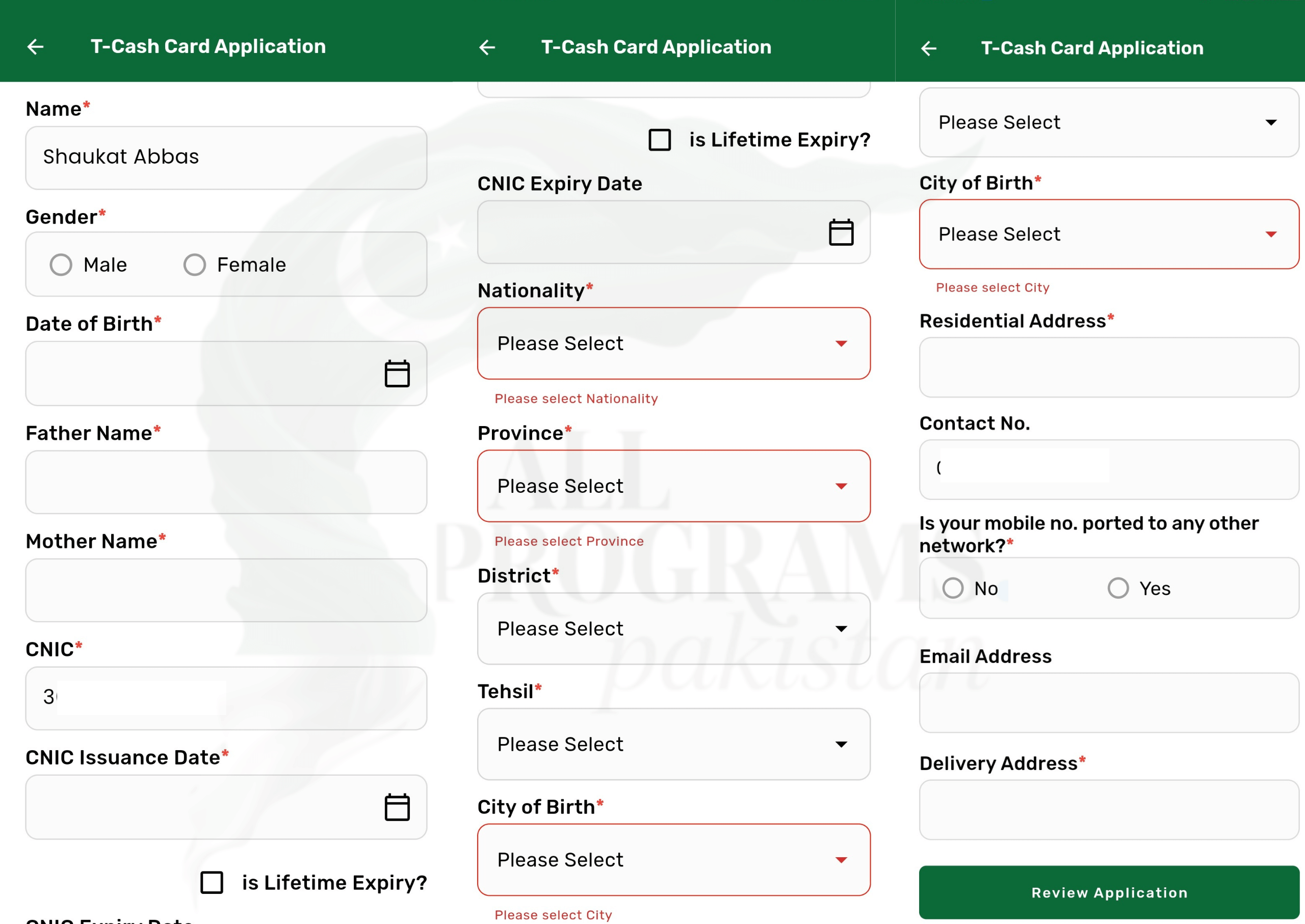Click the Father Name input field
The image size is (1305, 924).
pos(226,483)
